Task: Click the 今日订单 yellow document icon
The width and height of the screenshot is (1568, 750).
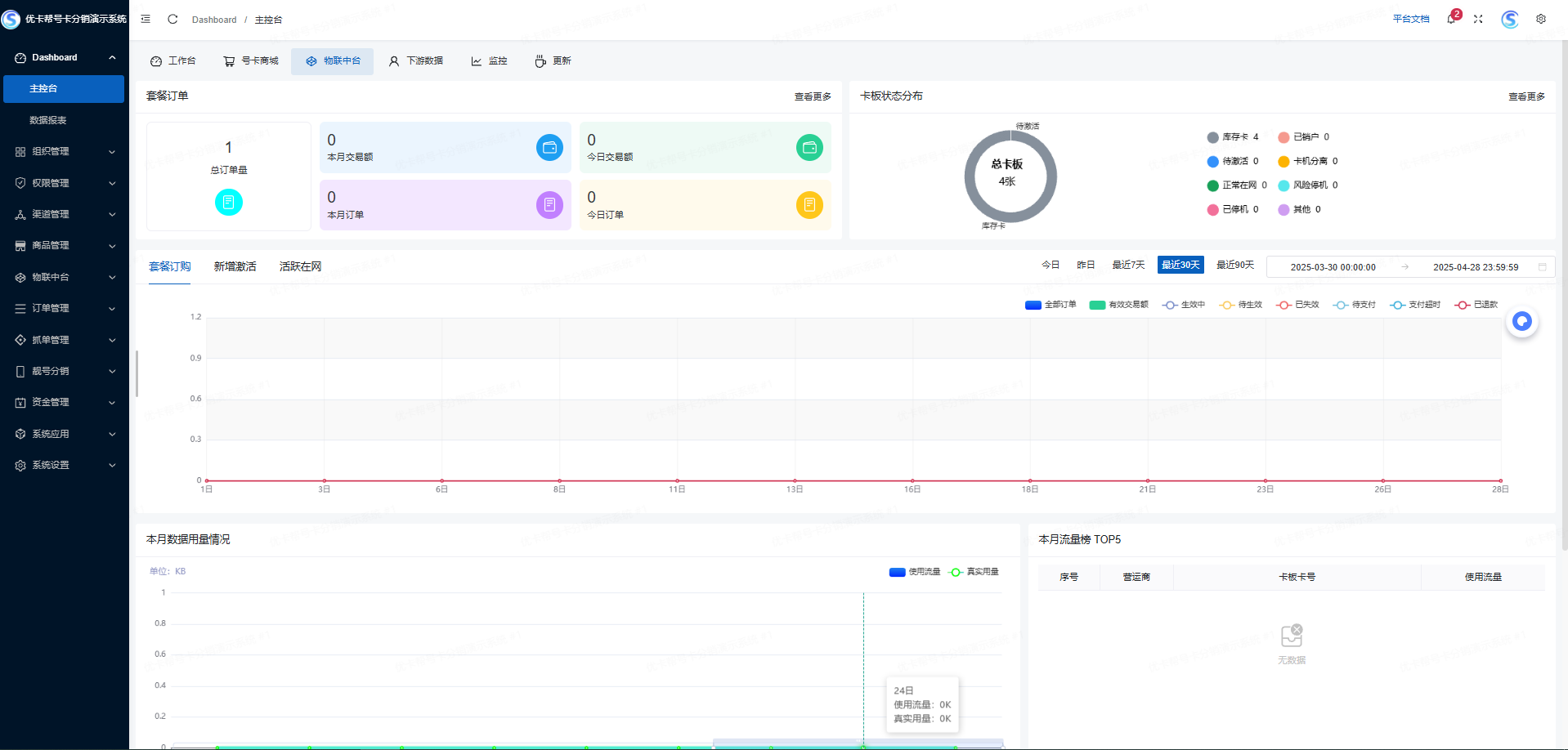Action: 809,205
